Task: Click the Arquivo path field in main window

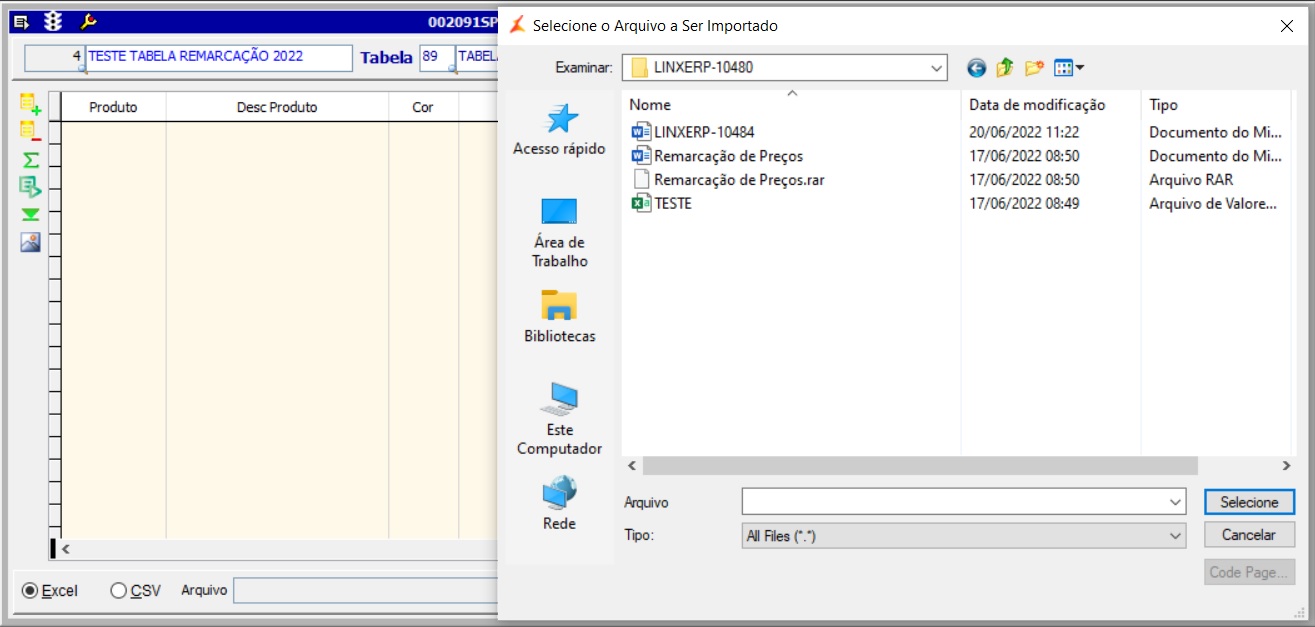Action: point(365,590)
